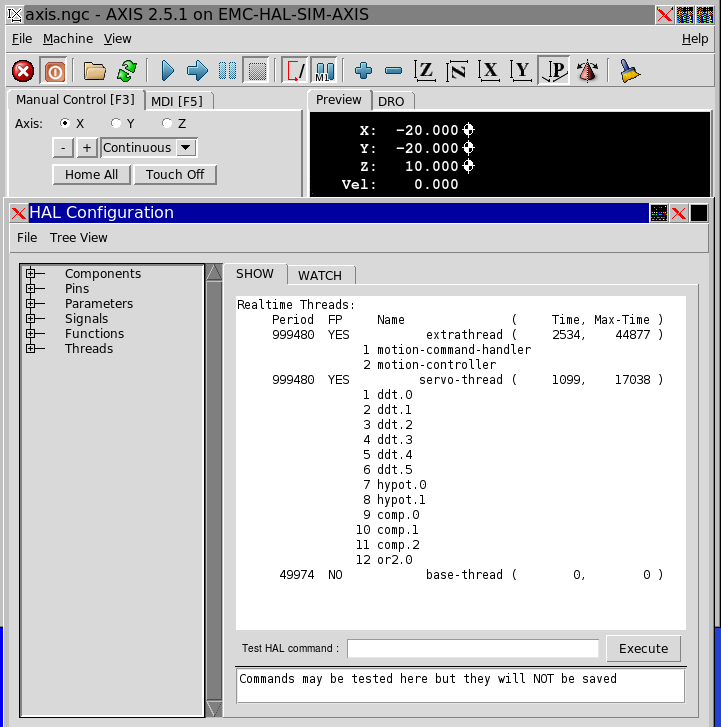
Task: Click tree scrollbar down arrow
Action: 214,708
